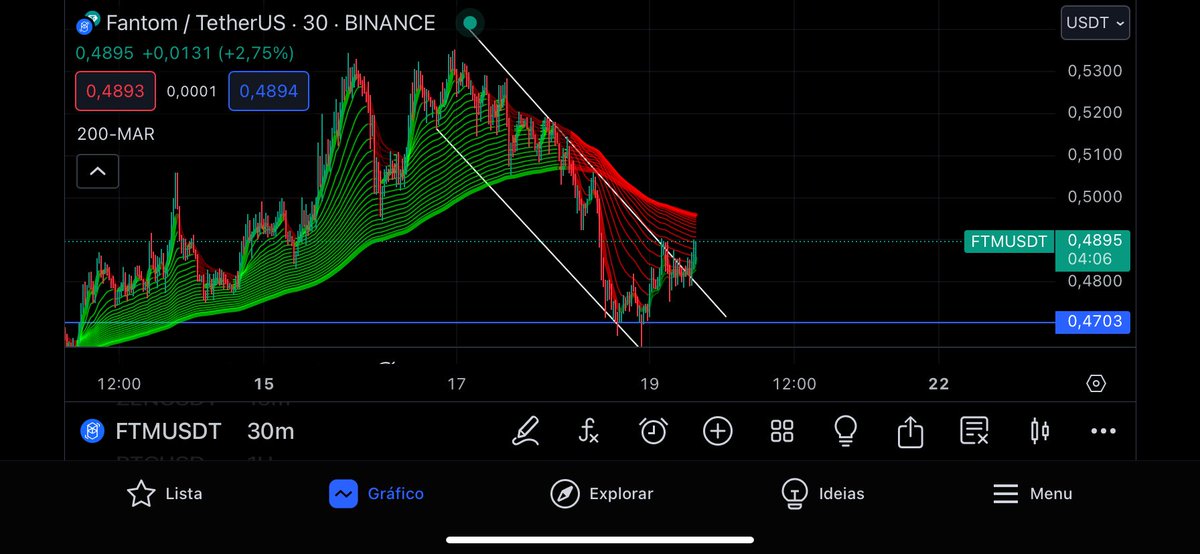Screen dimensions: 1200x554
Task: Tap the FTMUSDT symbol logo in toolbar
Action: pyautogui.click(x=92, y=432)
